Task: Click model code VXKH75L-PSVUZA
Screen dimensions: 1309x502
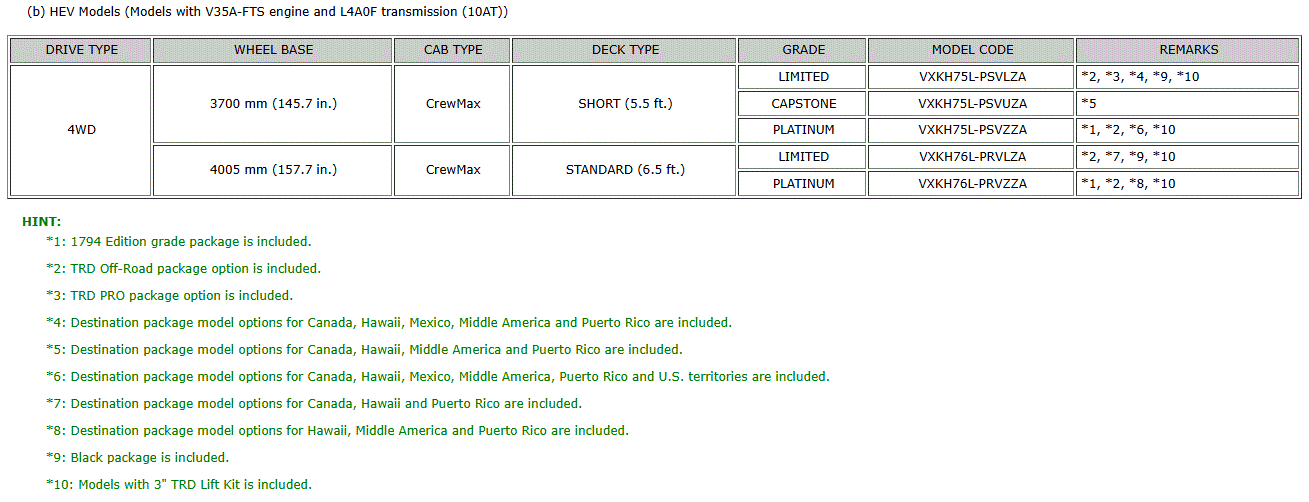Action: pyautogui.click(x=972, y=103)
